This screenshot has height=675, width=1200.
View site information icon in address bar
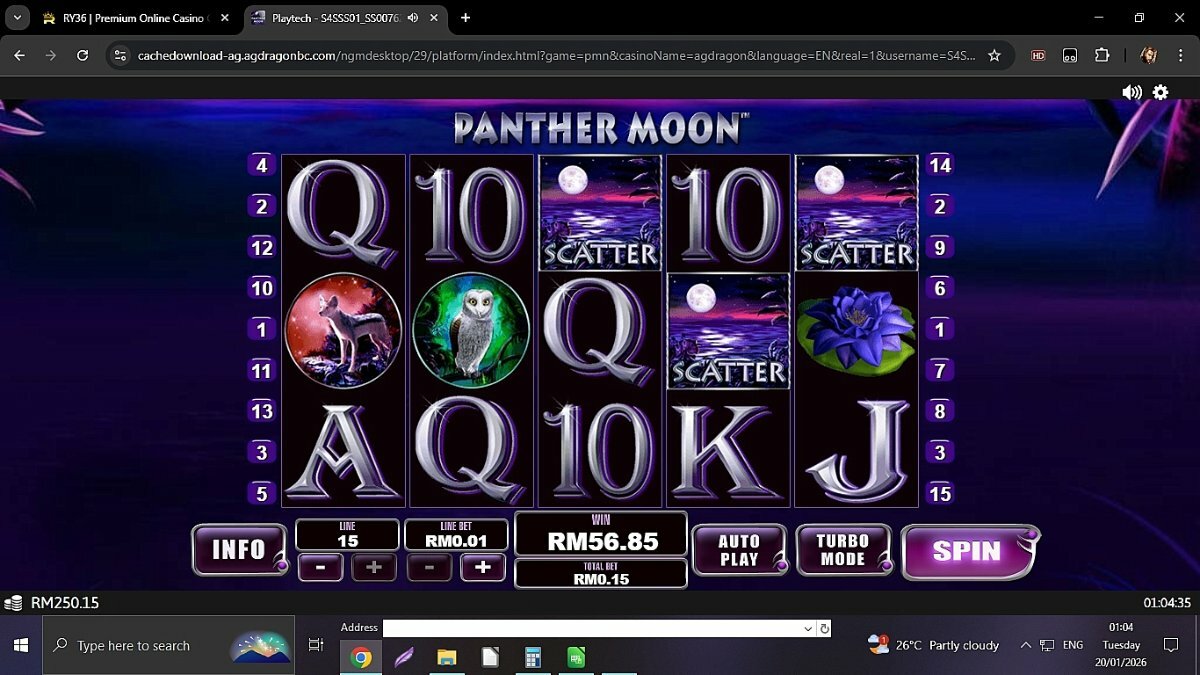pos(121,56)
